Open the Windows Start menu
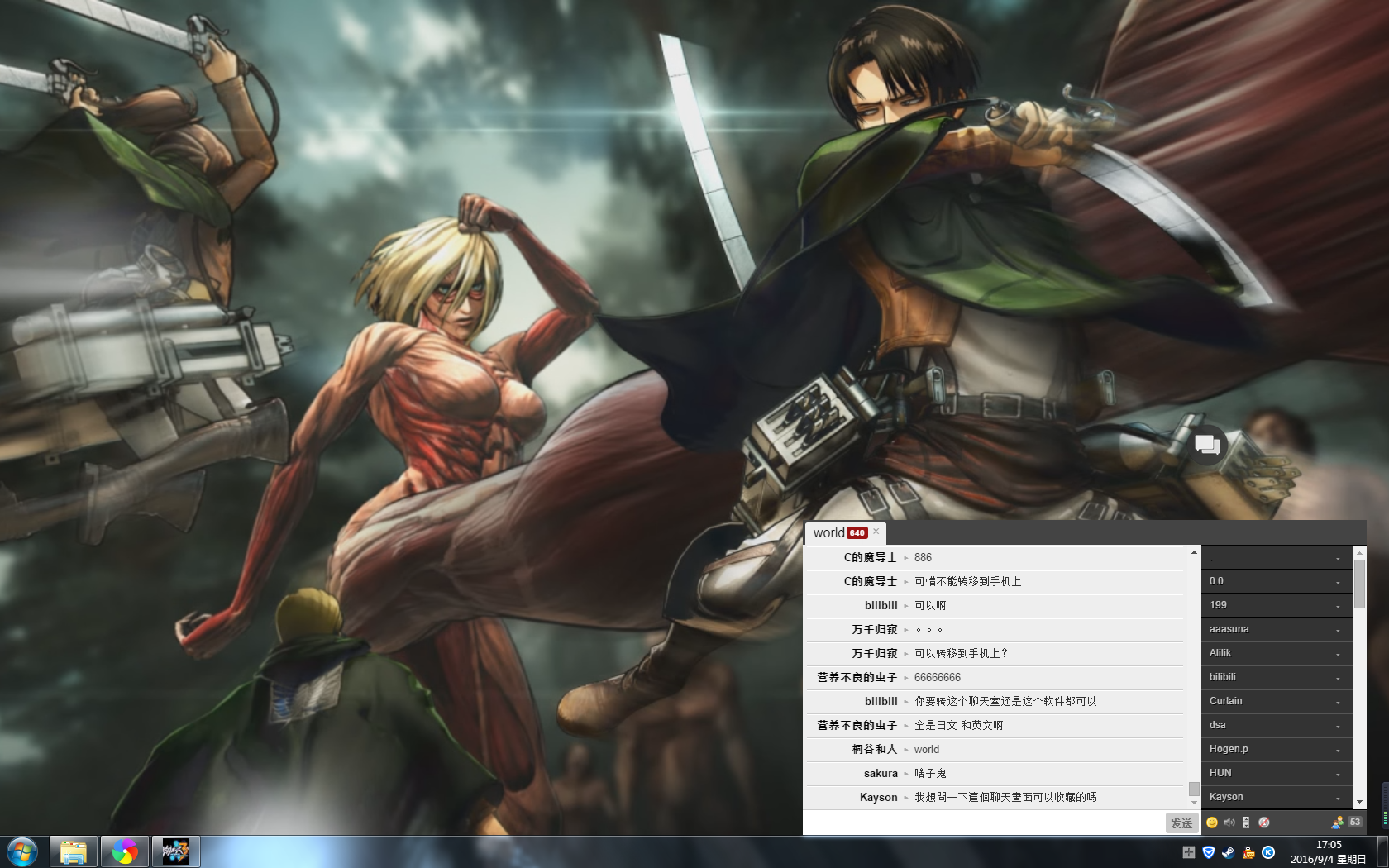 tap(22, 851)
